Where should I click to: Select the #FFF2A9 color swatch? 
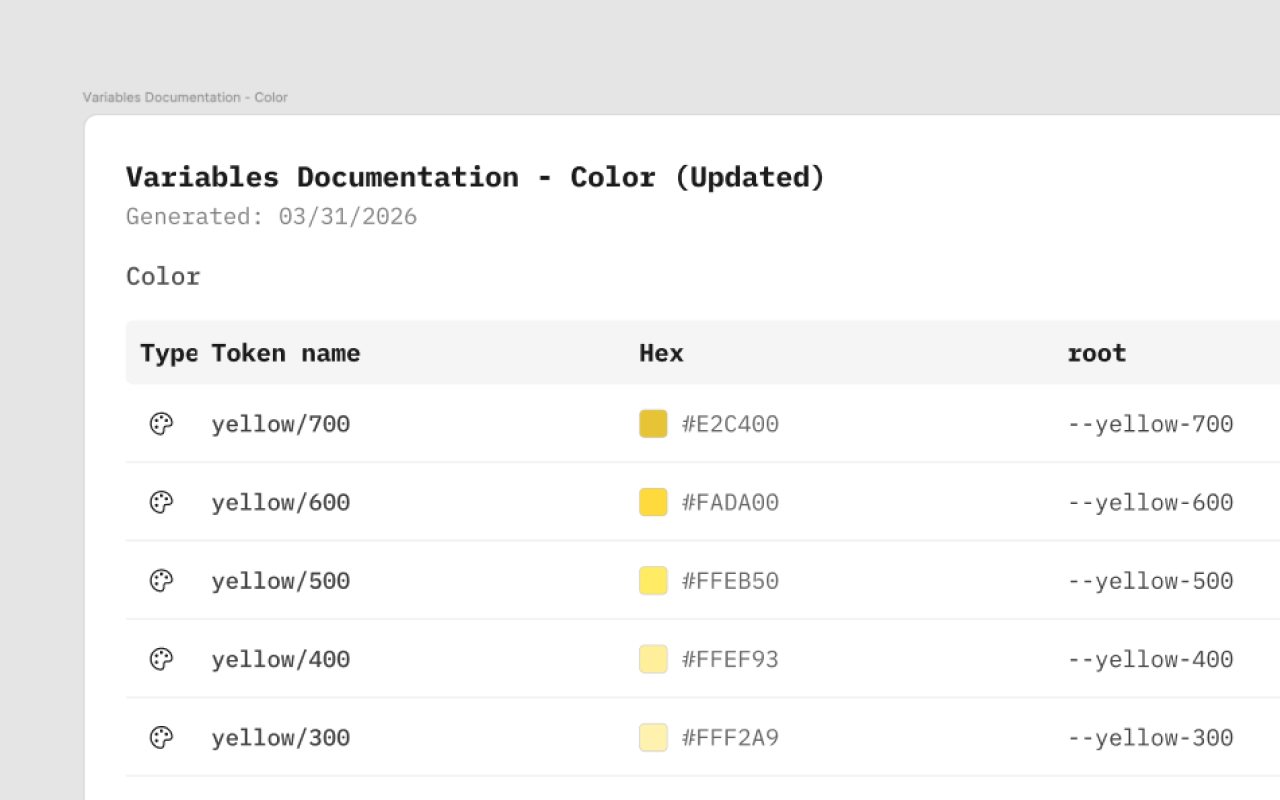pyautogui.click(x=653, y=738)
